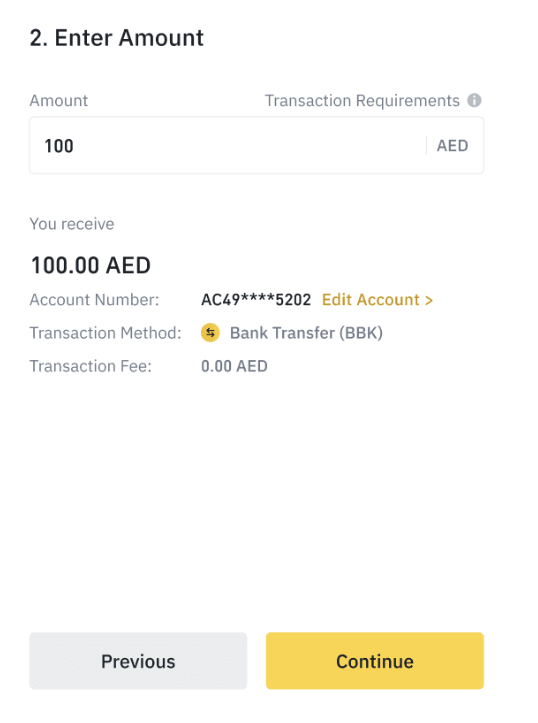Select the AED currency suffix in amount box
This screenshot has height=723, width=538.
tap(452, 146)
